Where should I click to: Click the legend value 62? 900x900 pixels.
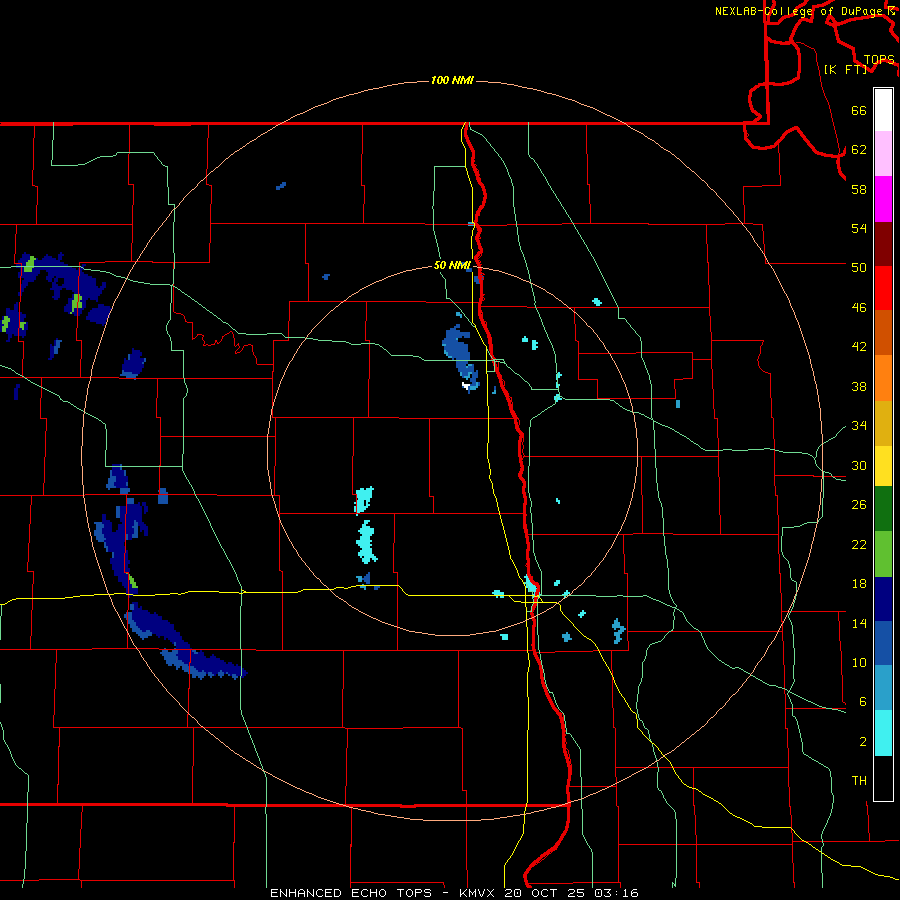click(859, 150)
